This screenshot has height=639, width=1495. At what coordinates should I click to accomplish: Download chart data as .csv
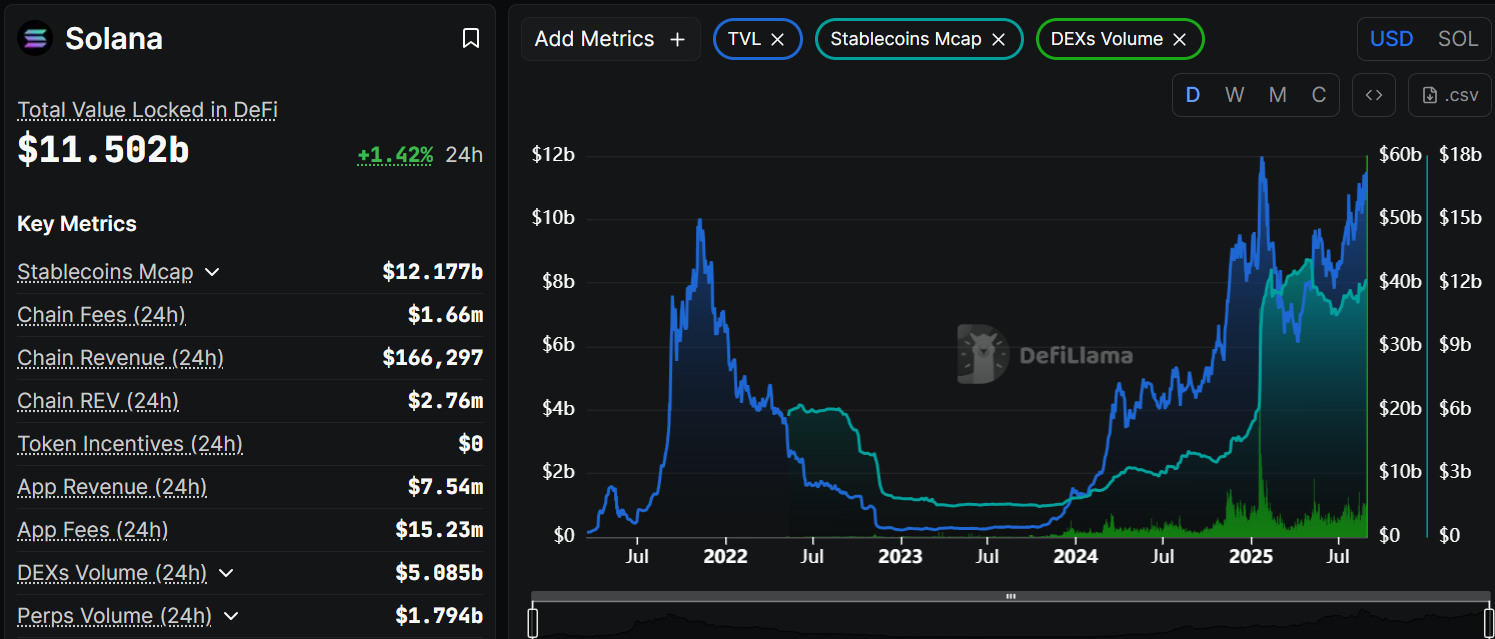coord(1449,95)
